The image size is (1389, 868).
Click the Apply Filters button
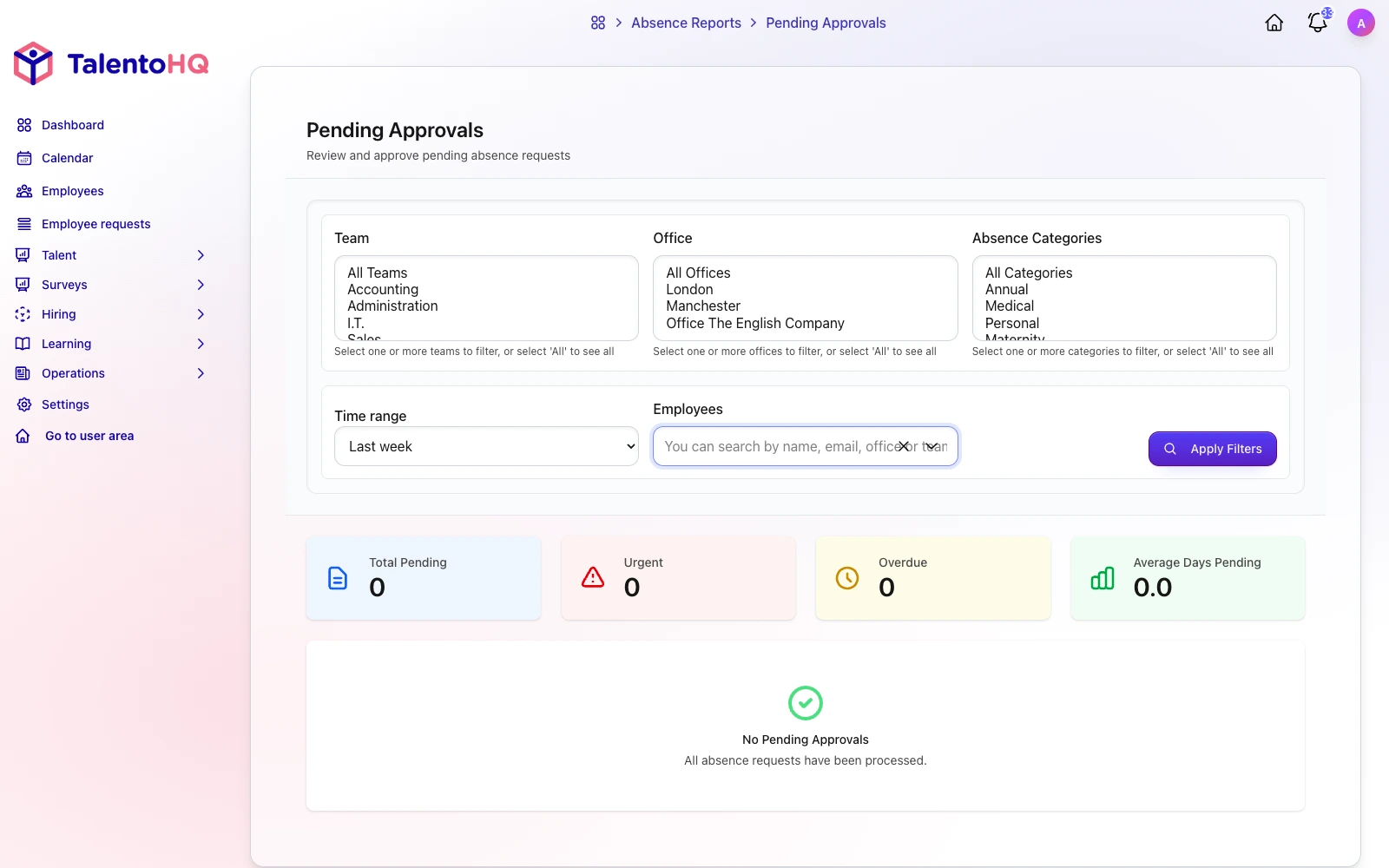[1212, 449]
